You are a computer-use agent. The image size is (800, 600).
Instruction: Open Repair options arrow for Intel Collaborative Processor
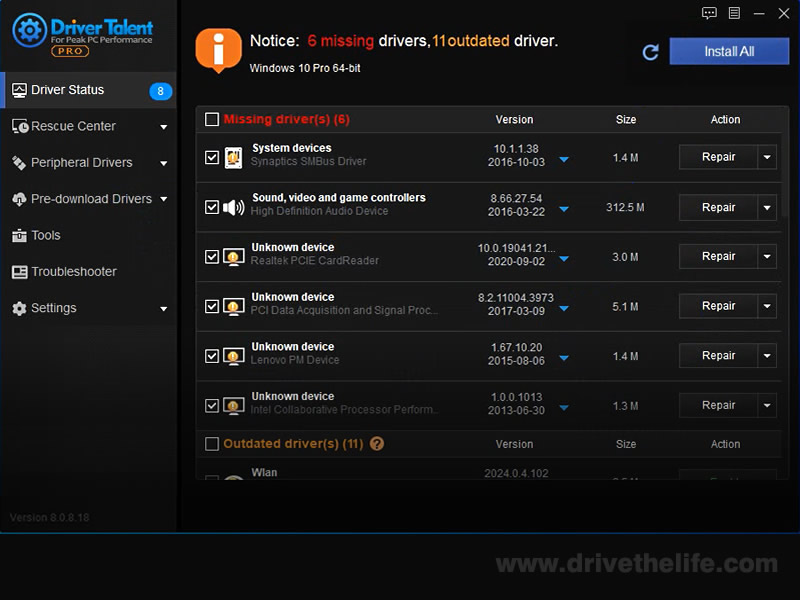coord(767,406)
